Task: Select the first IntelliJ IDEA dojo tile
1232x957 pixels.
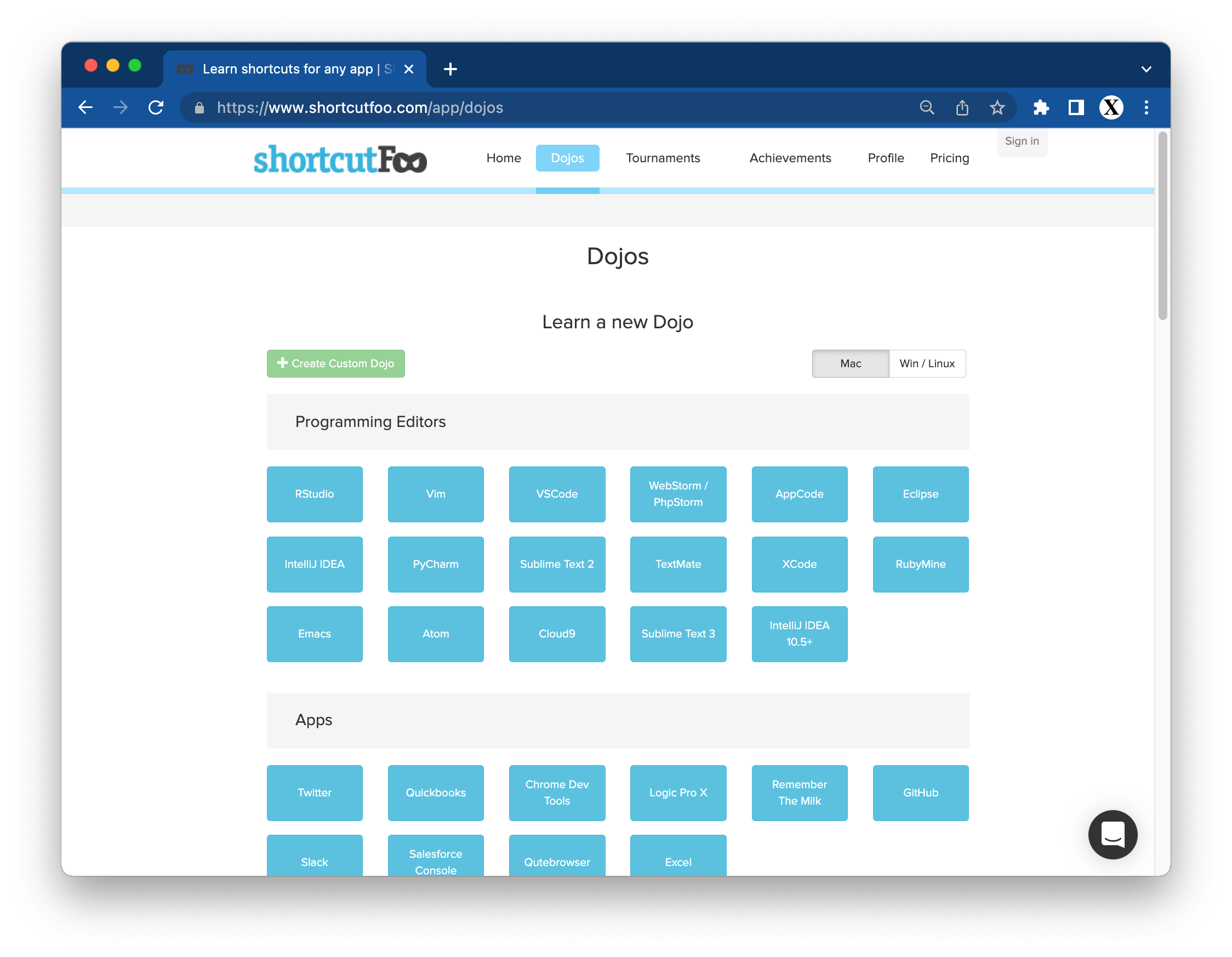Action: point(315,564)
